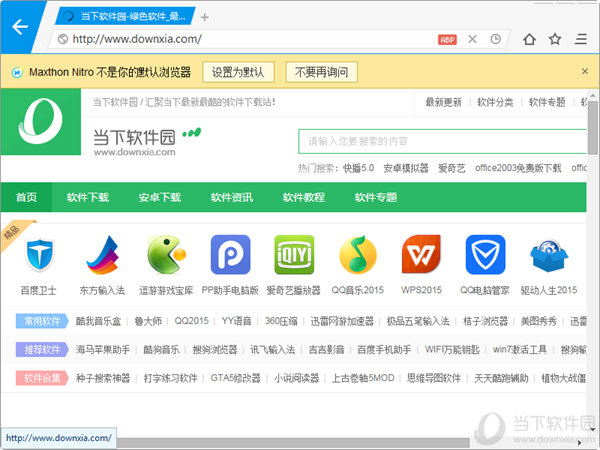Open 东方输入法 app icon
Viewport: 600px width, 450px height.
tap(103, 255)
